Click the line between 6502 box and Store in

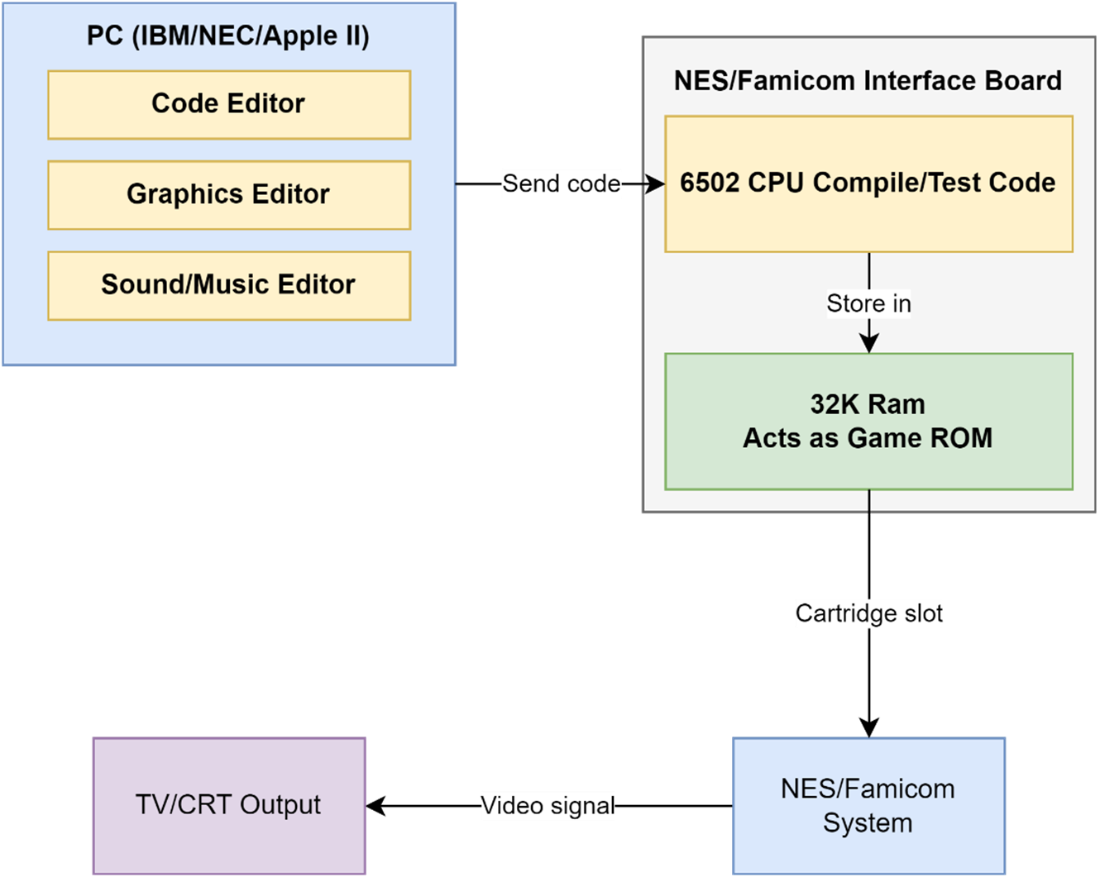click(869, 270)
